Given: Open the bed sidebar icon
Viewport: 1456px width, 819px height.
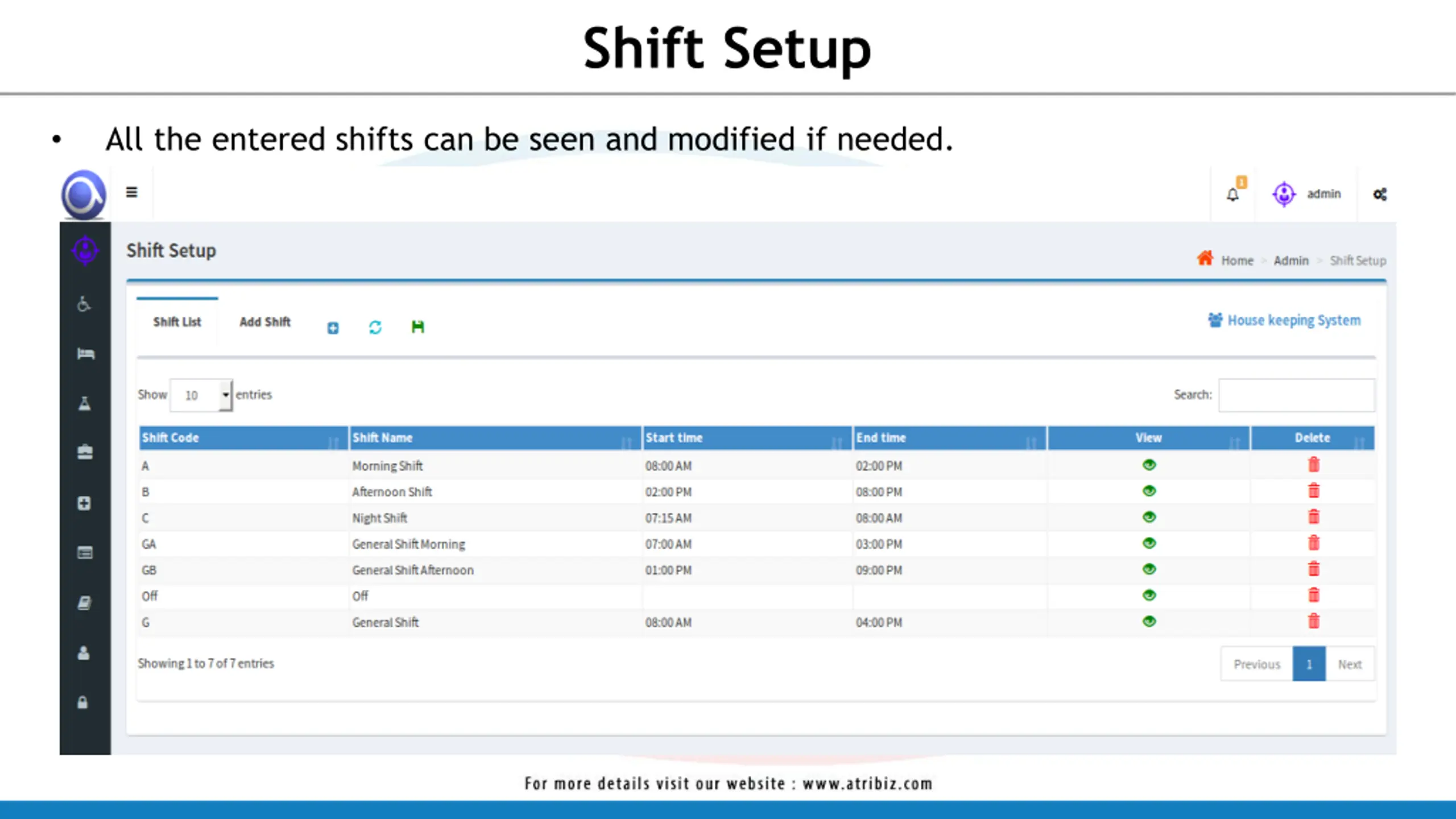Looking at the screenshot, I should click(x=85, y=354).
